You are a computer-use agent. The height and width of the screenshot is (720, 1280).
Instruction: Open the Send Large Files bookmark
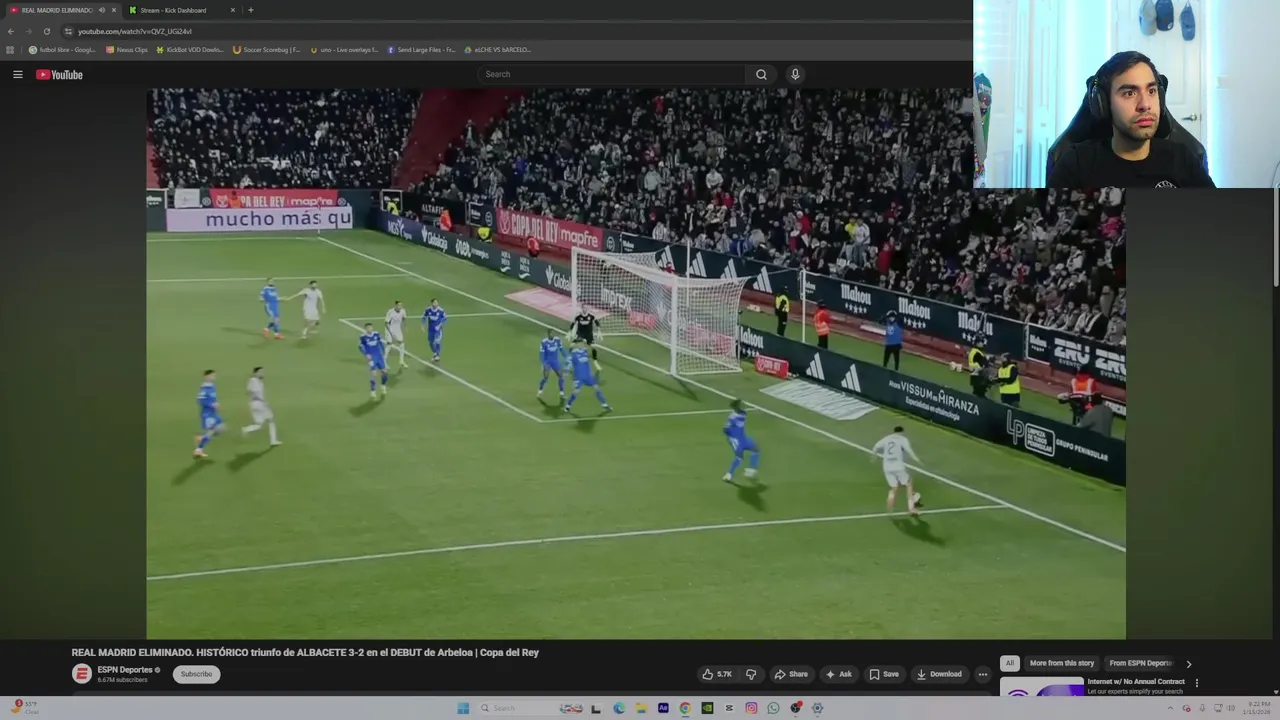click(421, 50)
